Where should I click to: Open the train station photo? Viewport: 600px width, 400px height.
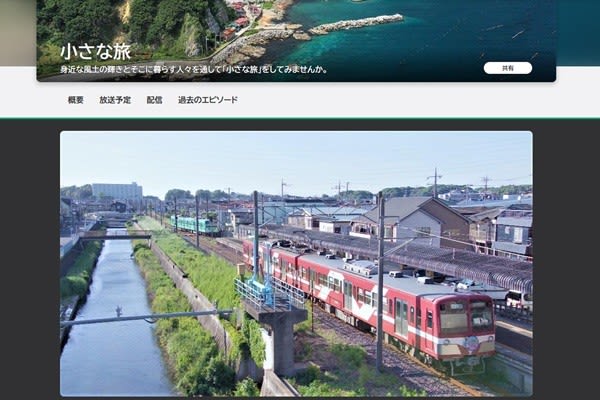296,263
